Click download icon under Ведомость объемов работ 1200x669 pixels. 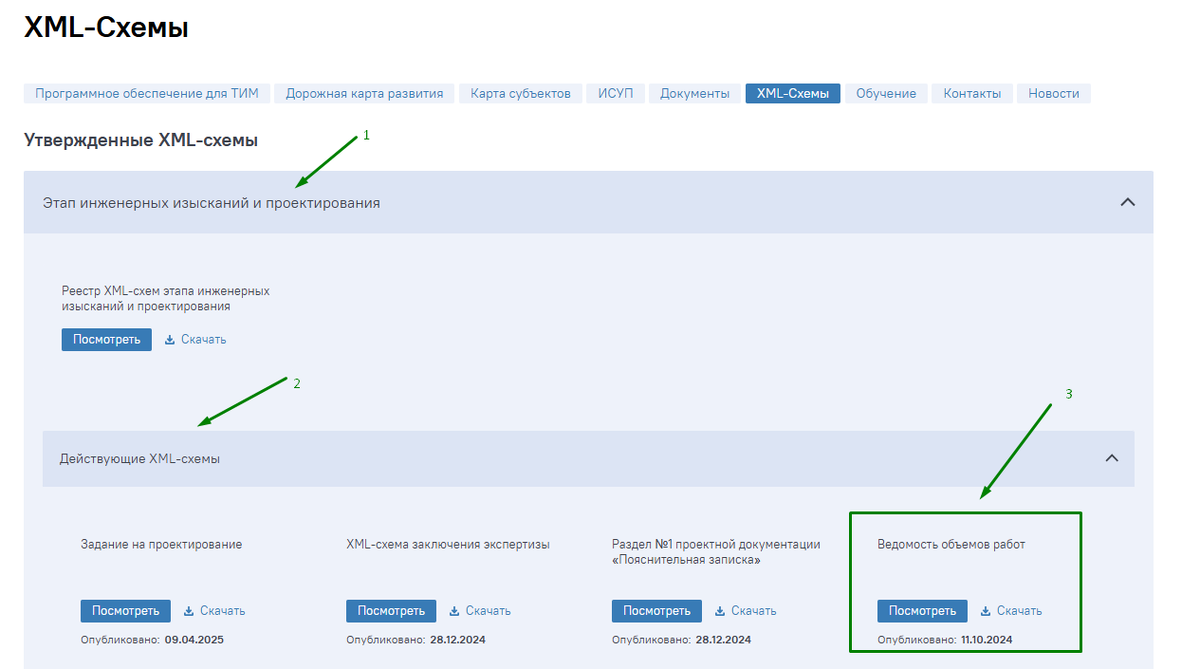click(986, 611)
